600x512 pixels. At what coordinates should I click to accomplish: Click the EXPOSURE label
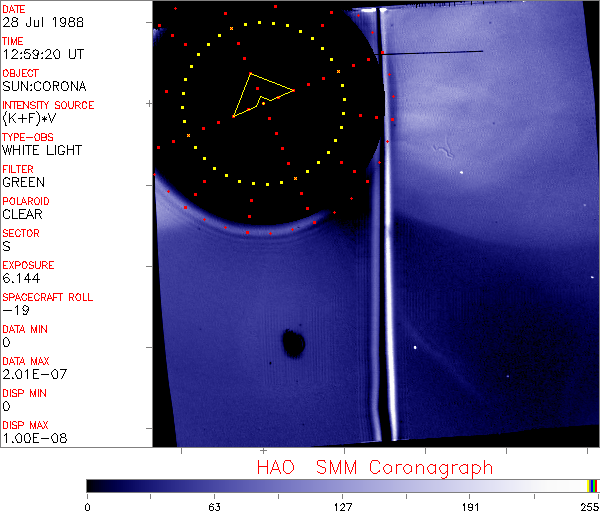[x=28, y=265]
